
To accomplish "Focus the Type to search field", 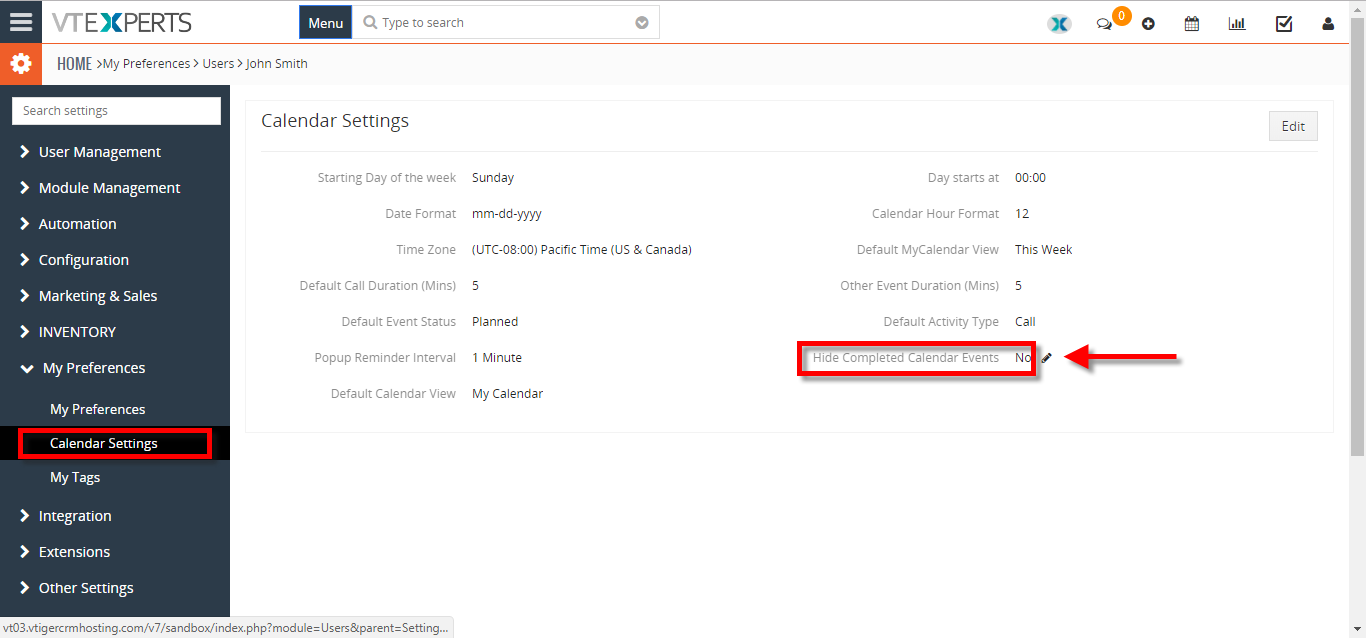I will point(505,23).
